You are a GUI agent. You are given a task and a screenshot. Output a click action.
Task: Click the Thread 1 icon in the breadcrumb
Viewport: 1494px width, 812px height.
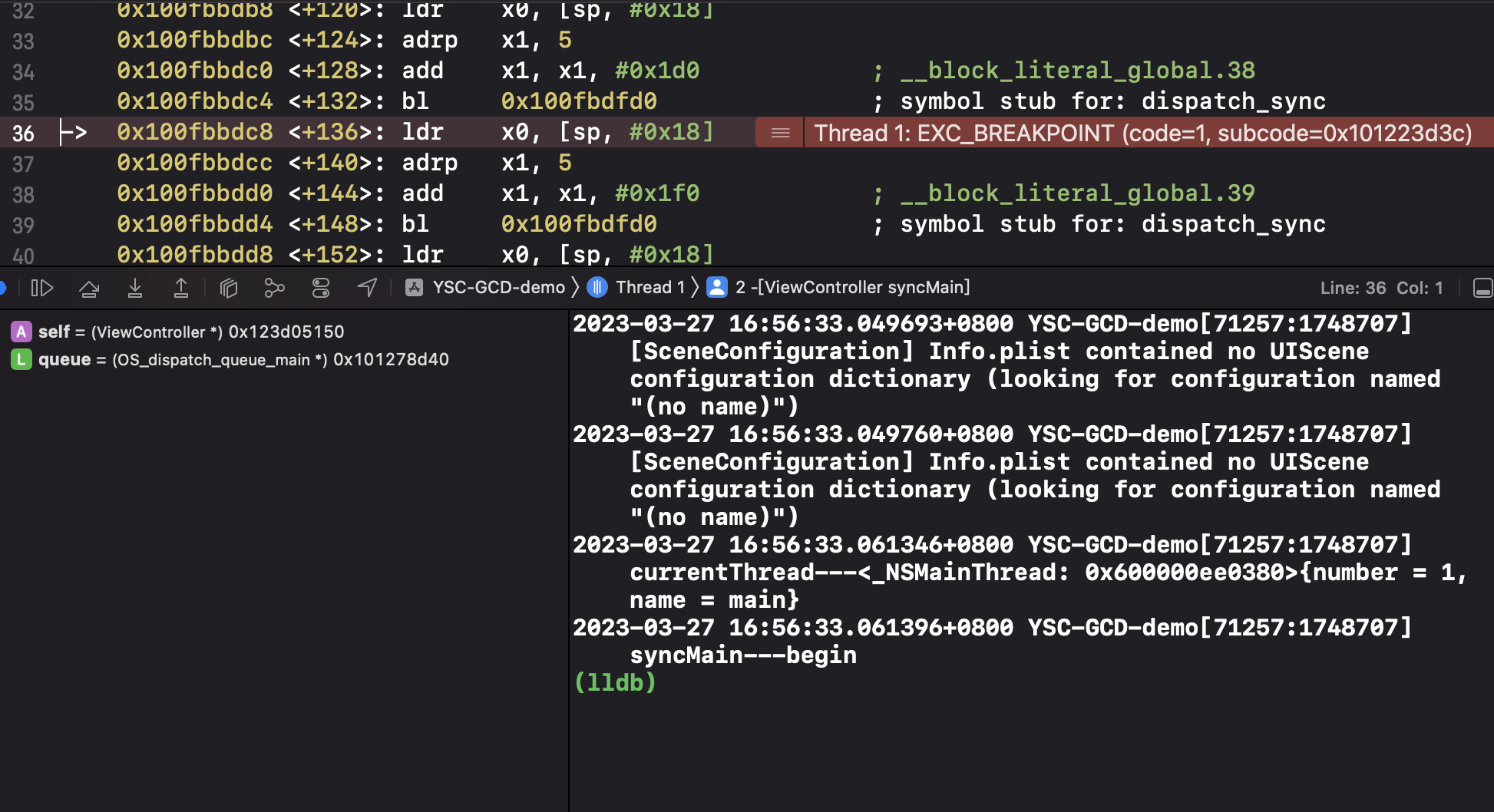click(x=597, y=288)
